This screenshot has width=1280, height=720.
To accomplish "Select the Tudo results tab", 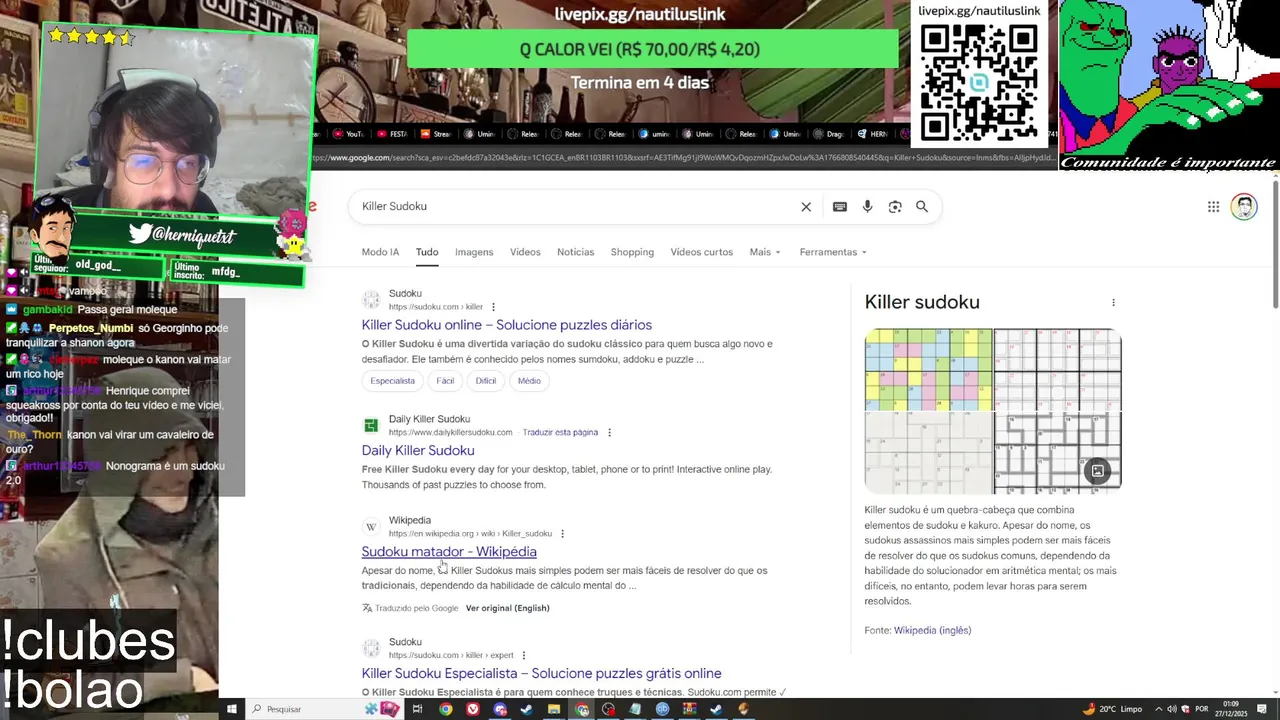I will [x=427, y=252].
